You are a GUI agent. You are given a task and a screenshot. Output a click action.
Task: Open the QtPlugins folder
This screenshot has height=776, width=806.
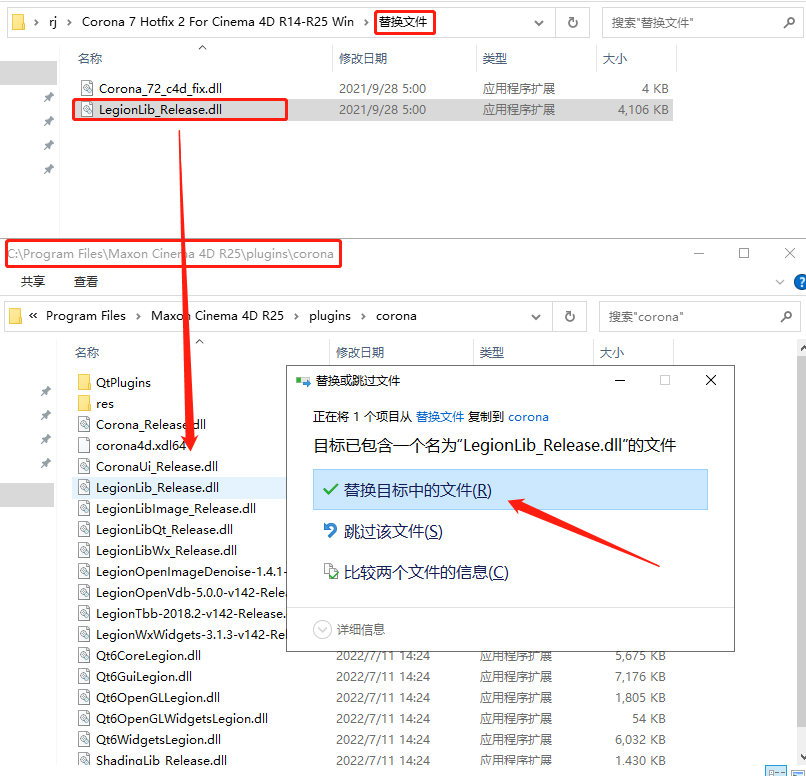[x=123, y=382]
